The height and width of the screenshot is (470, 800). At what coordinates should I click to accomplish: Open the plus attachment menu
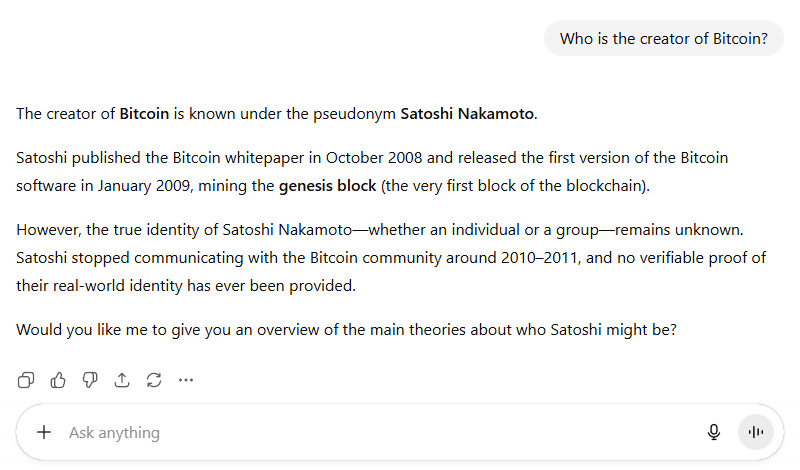pyautogui.click(x=44, y=433)
